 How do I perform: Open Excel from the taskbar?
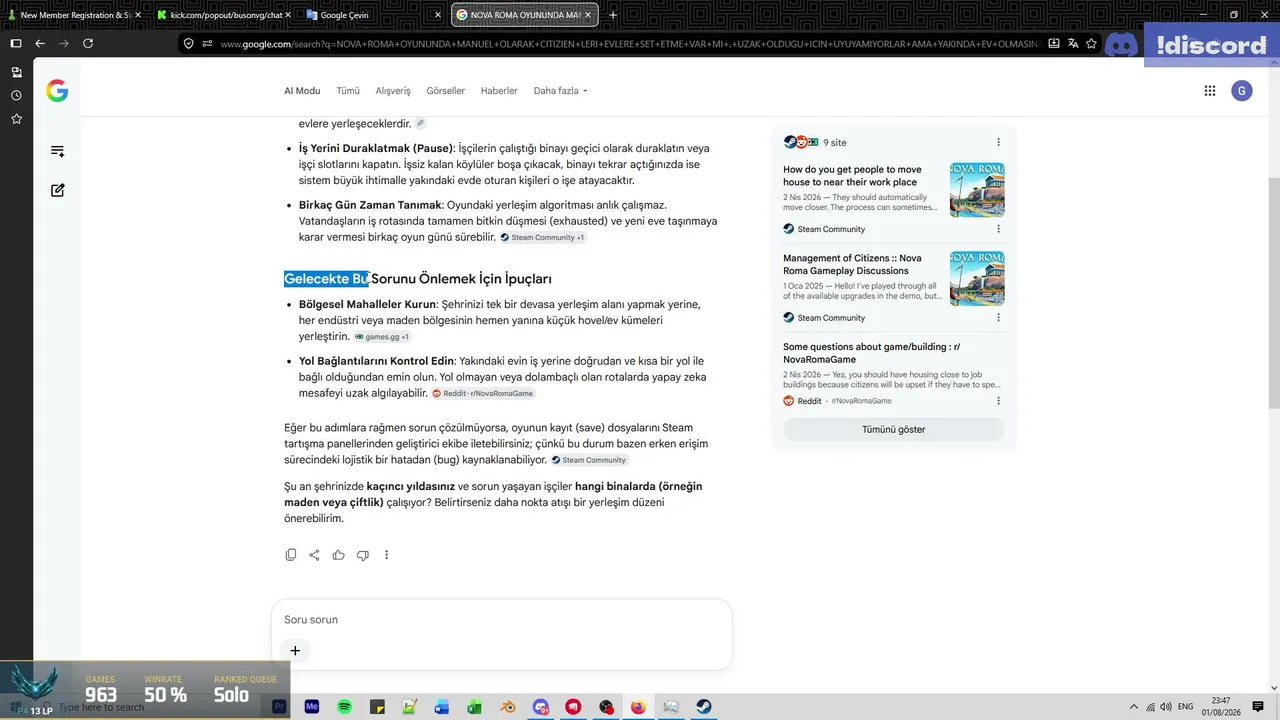[x=475, y=707]
